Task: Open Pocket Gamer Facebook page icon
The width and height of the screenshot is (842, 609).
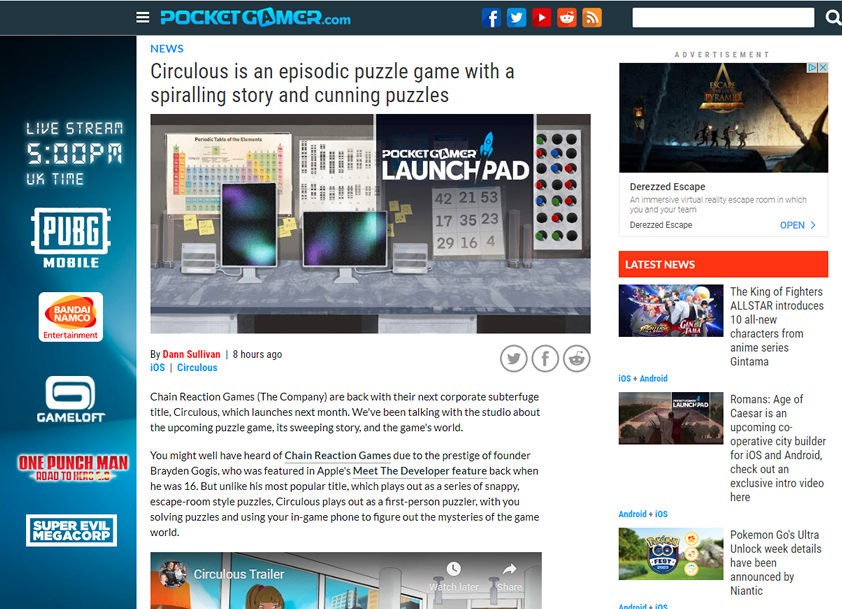Action: (x=491, y=18)
